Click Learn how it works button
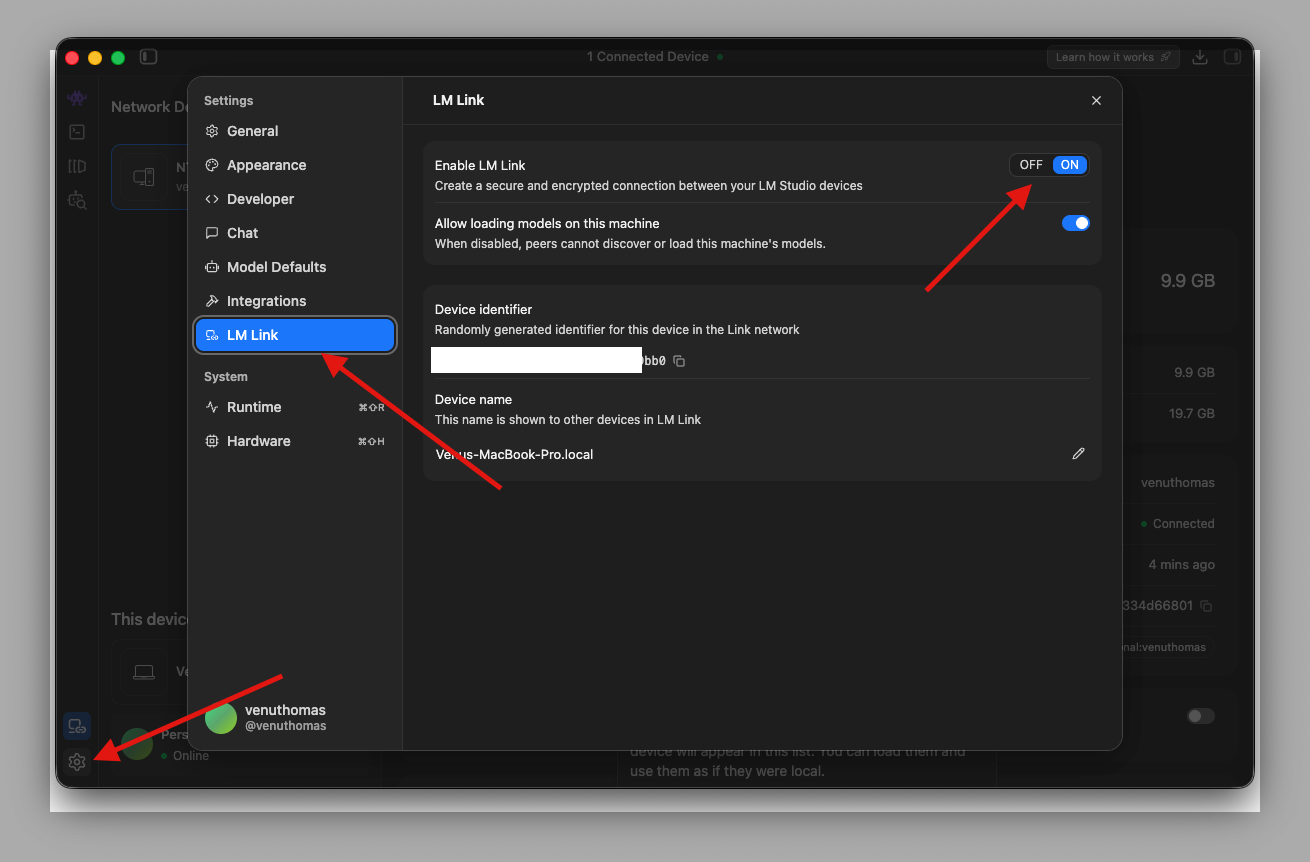The image size is (1310, 862). click(x=1113, y=57)
